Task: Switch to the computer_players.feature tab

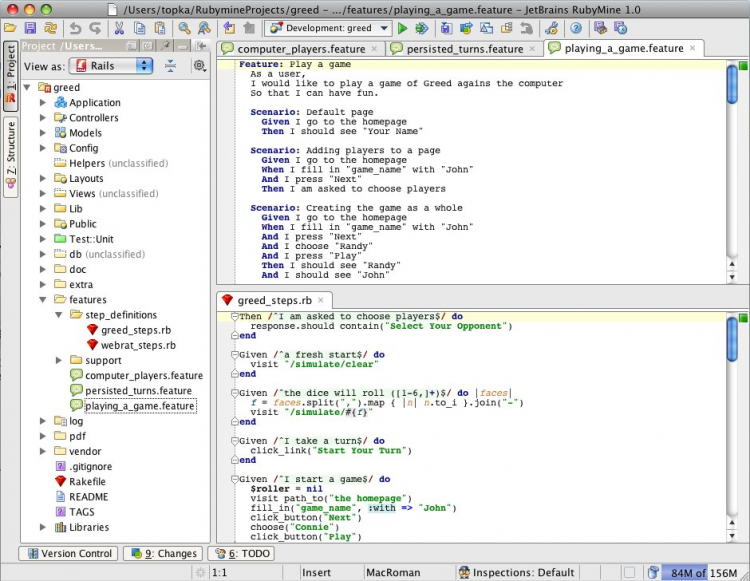Action: click(299, 48)
